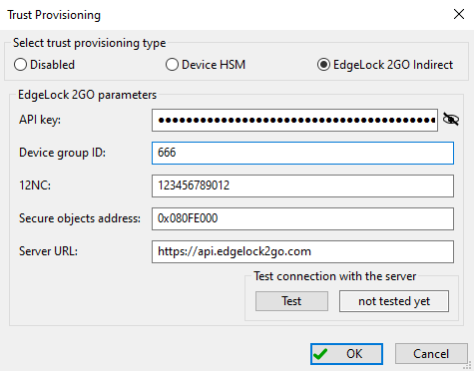The image size is (474, 371).
Task: Click the resize grip in dialog corner
Action: (467, 366)
